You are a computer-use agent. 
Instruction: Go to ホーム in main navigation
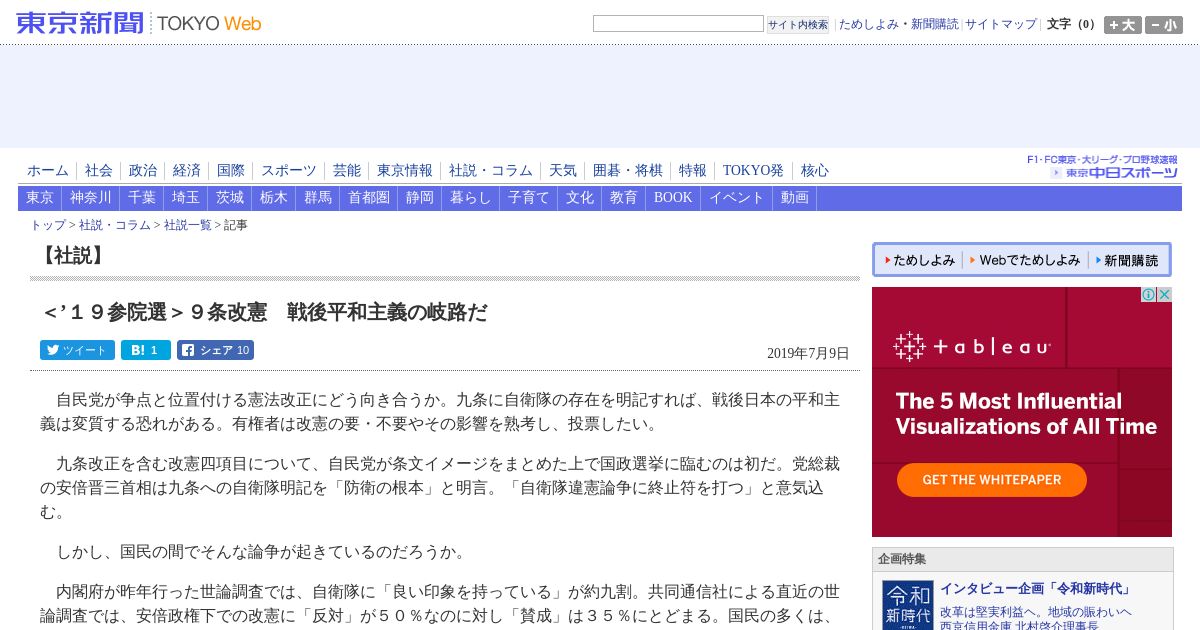(48, 171)
